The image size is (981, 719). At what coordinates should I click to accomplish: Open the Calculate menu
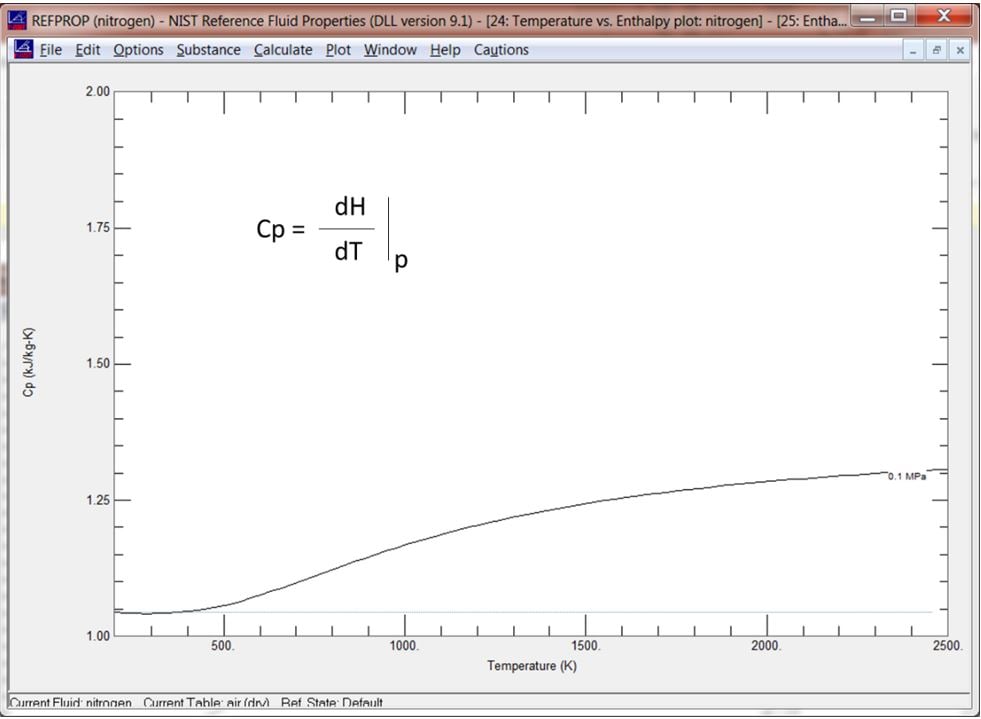283,49
